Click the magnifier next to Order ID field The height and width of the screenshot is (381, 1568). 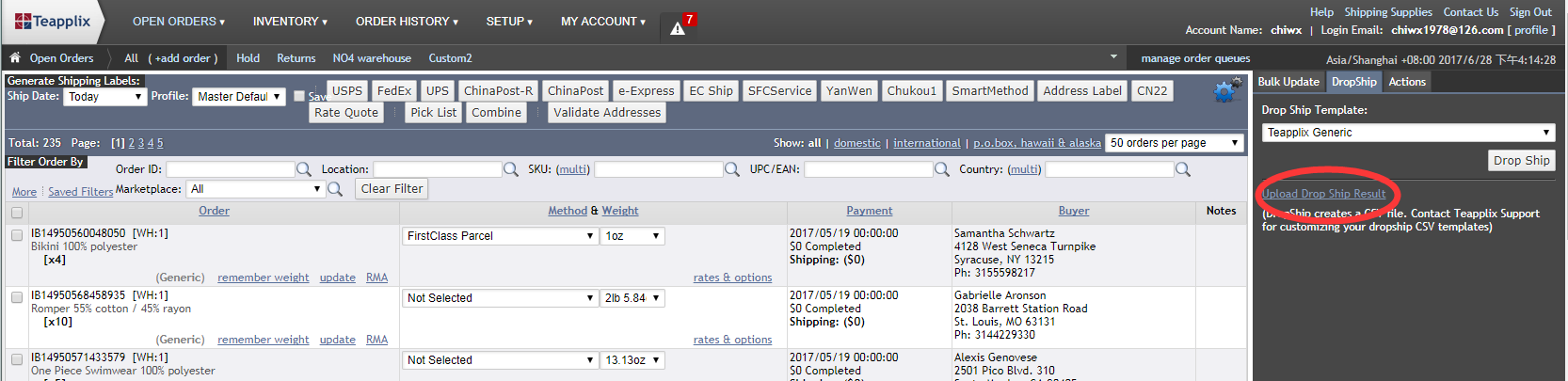click(x=304, y=169)
